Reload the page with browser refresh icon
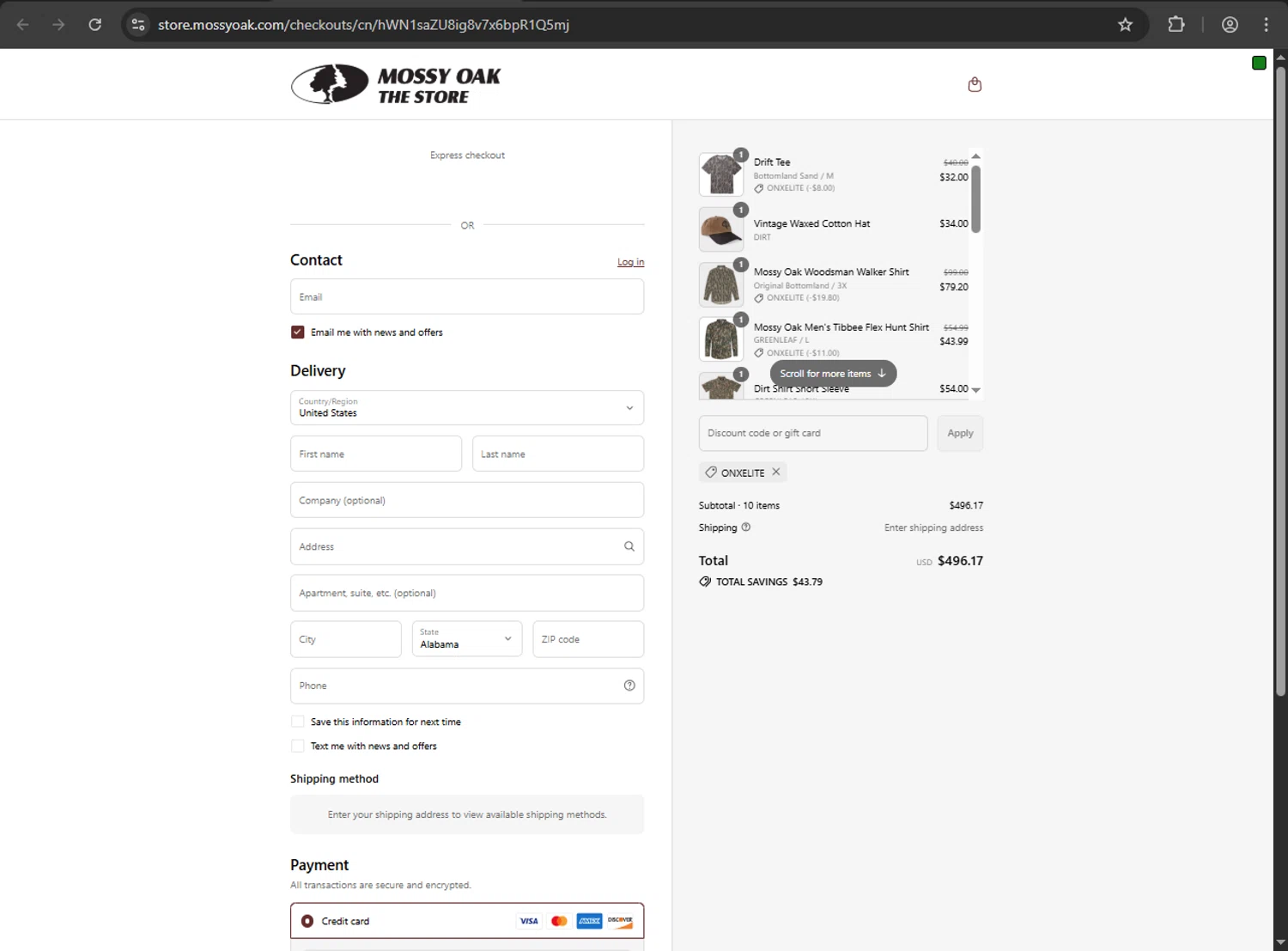 click(95, 25)
